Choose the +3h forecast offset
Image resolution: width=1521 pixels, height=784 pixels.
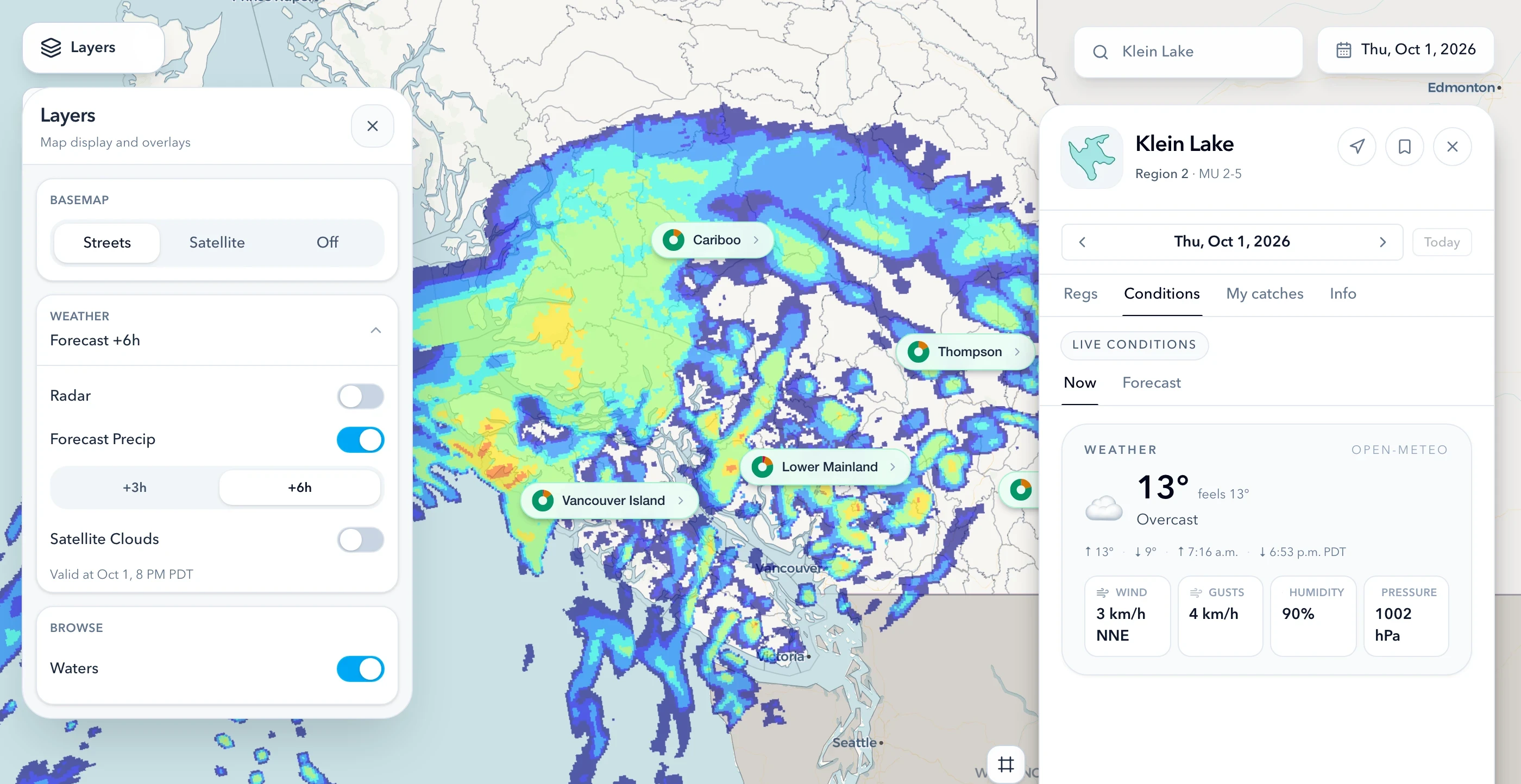pos(135,487)
